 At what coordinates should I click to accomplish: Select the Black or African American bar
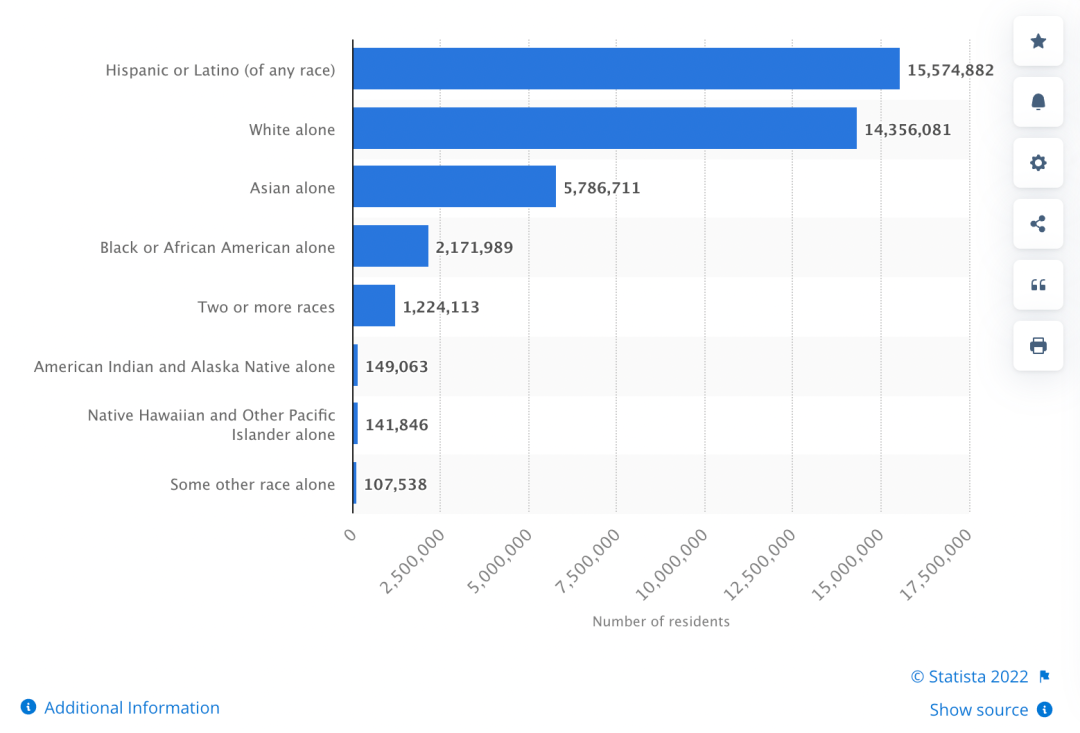[390, 247]
